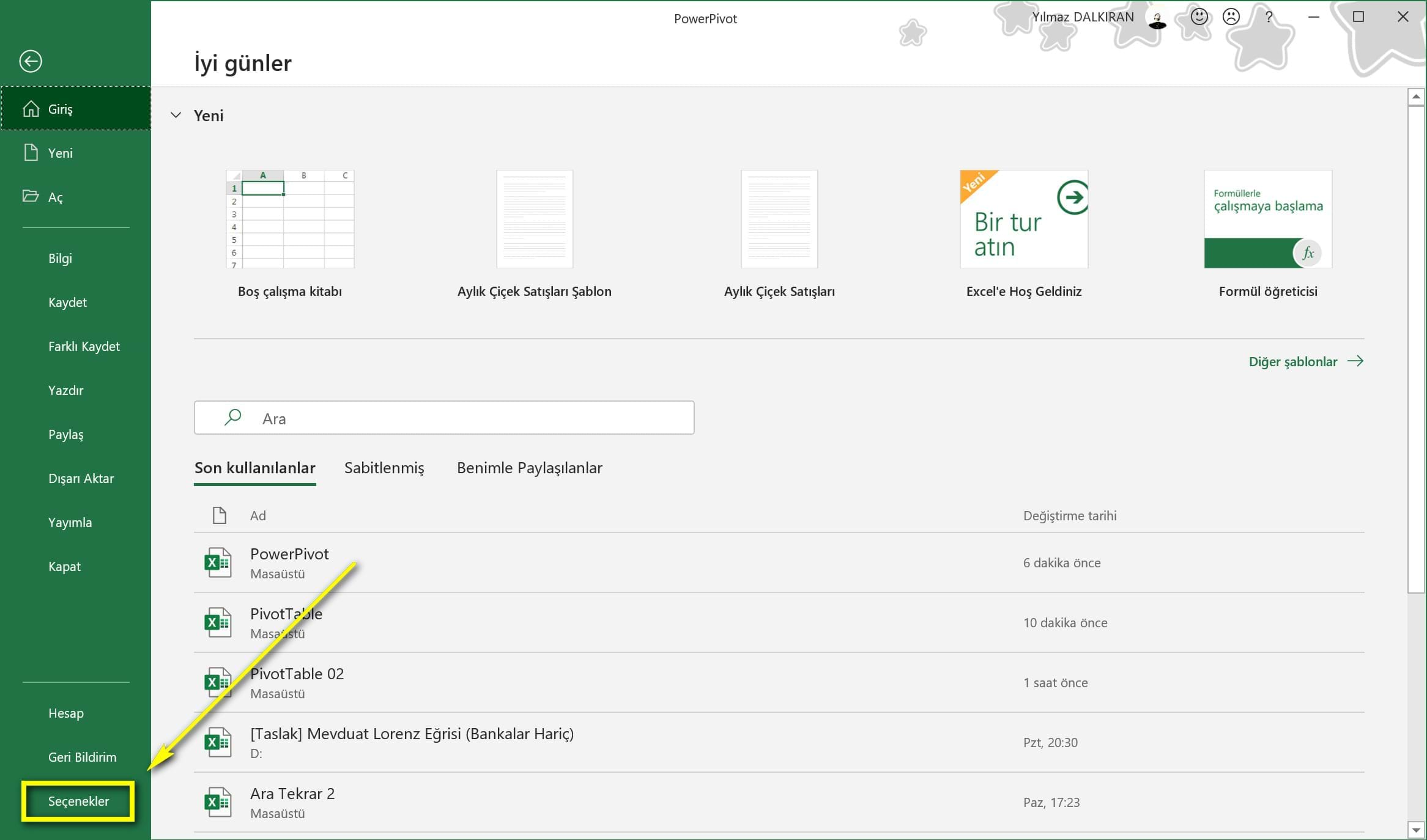Switch to the Son kullanılanlar tab

click(x=255, y=468)
